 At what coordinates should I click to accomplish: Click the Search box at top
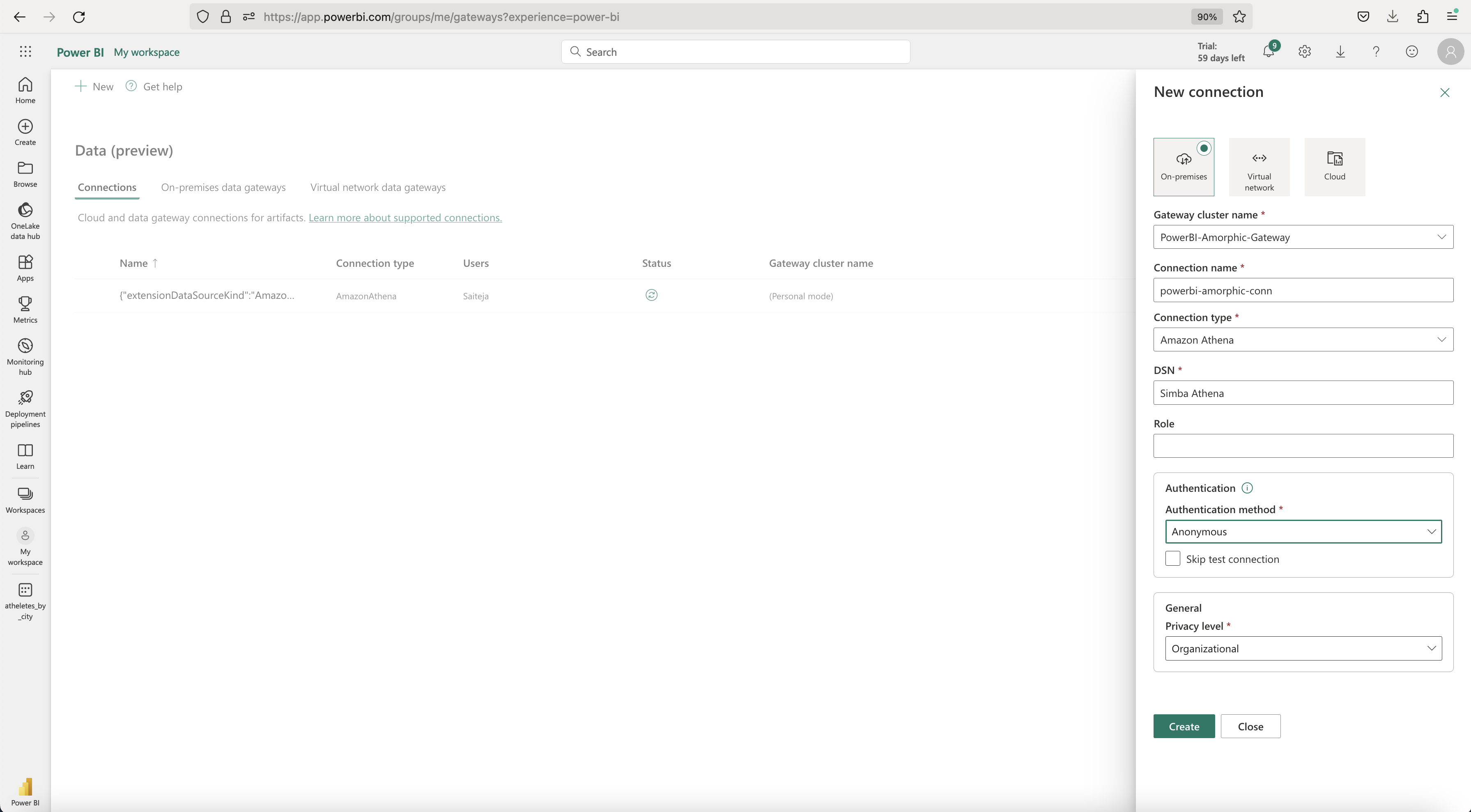coord(735,52)
